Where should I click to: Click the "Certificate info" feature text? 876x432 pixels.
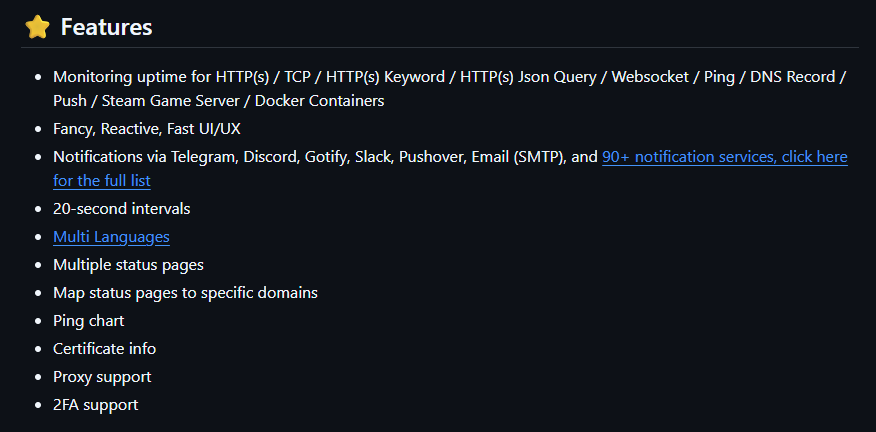104,349
